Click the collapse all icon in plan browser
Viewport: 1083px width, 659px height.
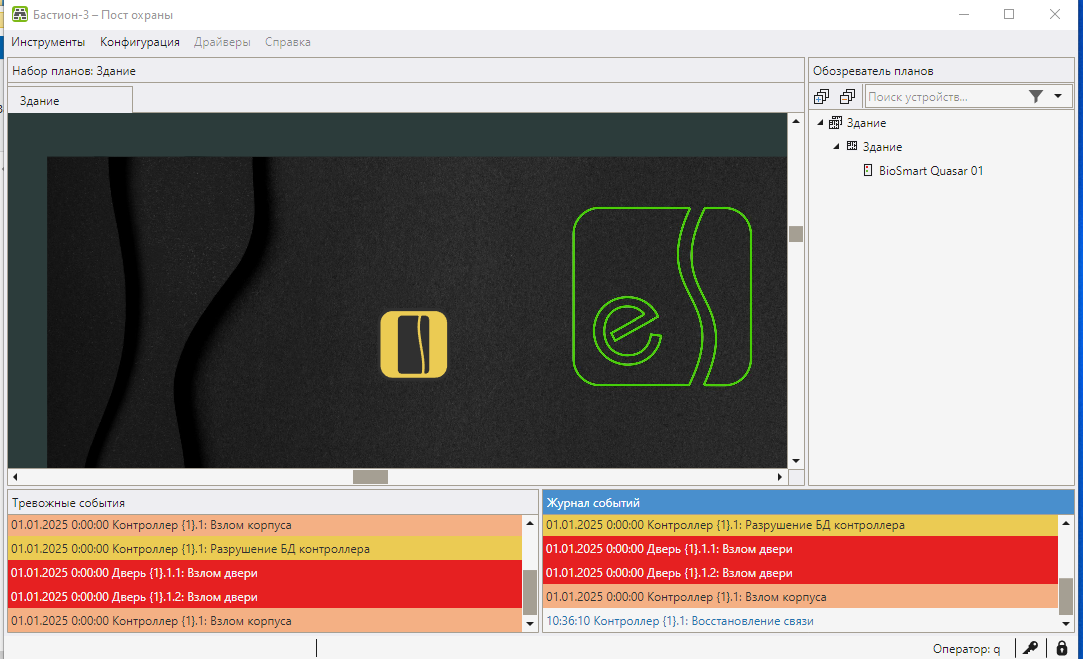click(847, 97)
